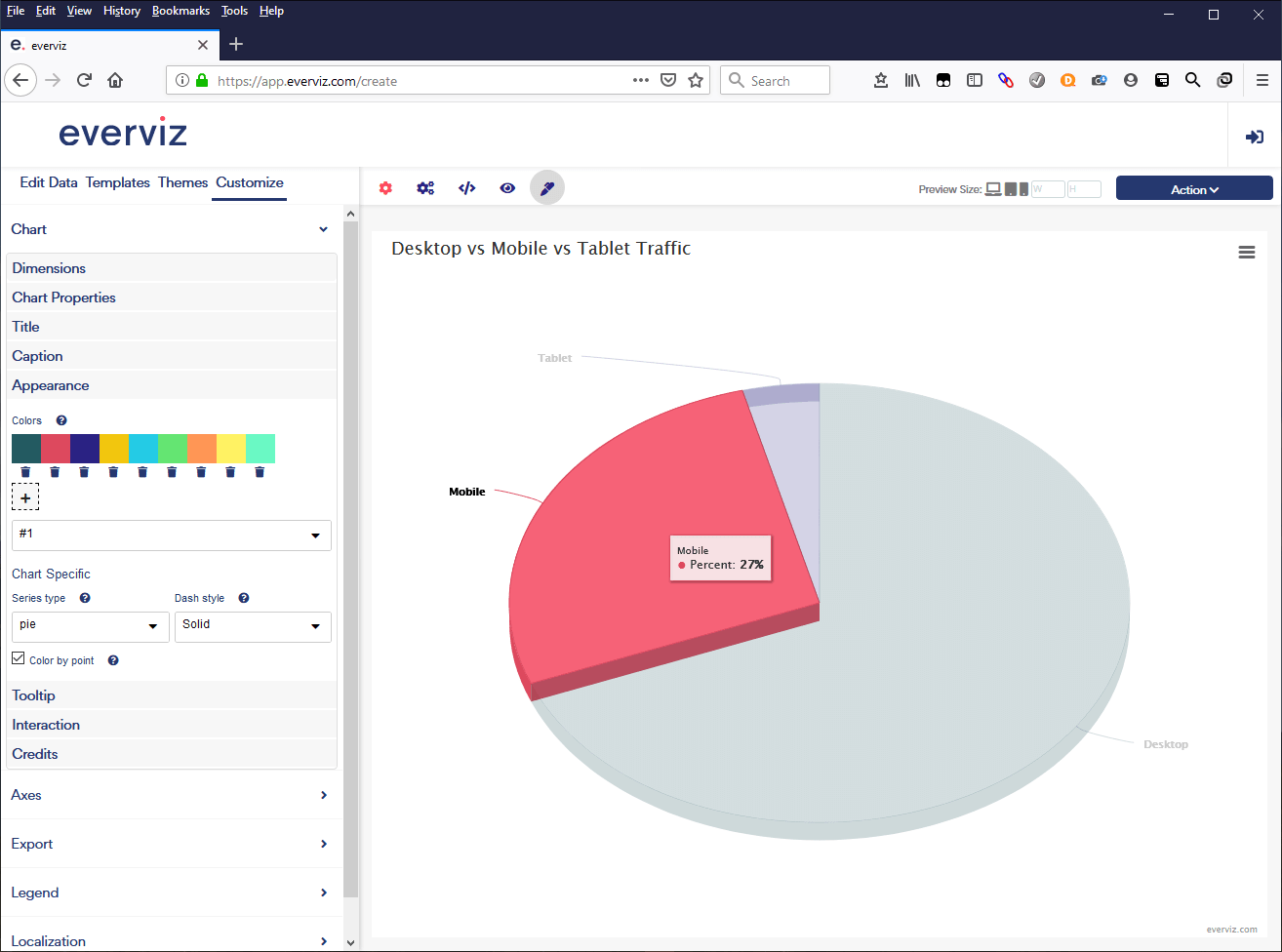Set preview size to desktop icon
This screenshot has width=1282, height=952.
[x=992, y=188]
